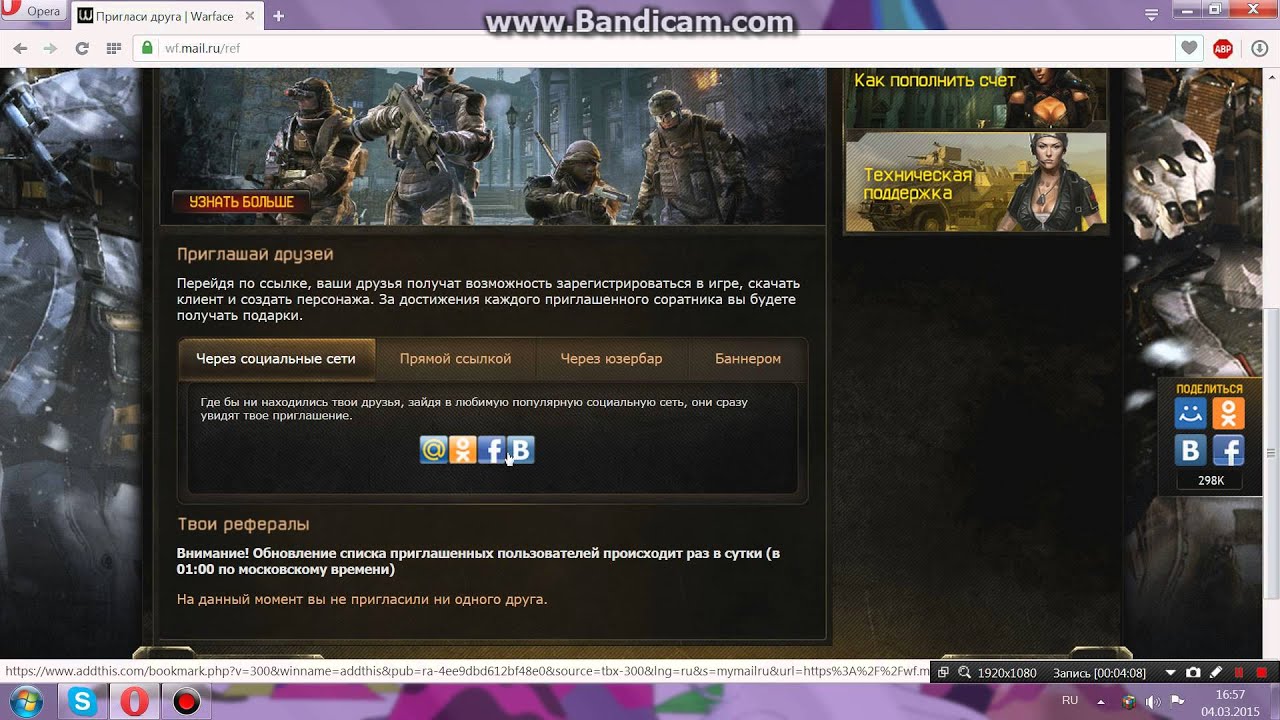1280x720 pixels.
Task: Click RU language indicator in taskbar
Action: pos(1070,701)
